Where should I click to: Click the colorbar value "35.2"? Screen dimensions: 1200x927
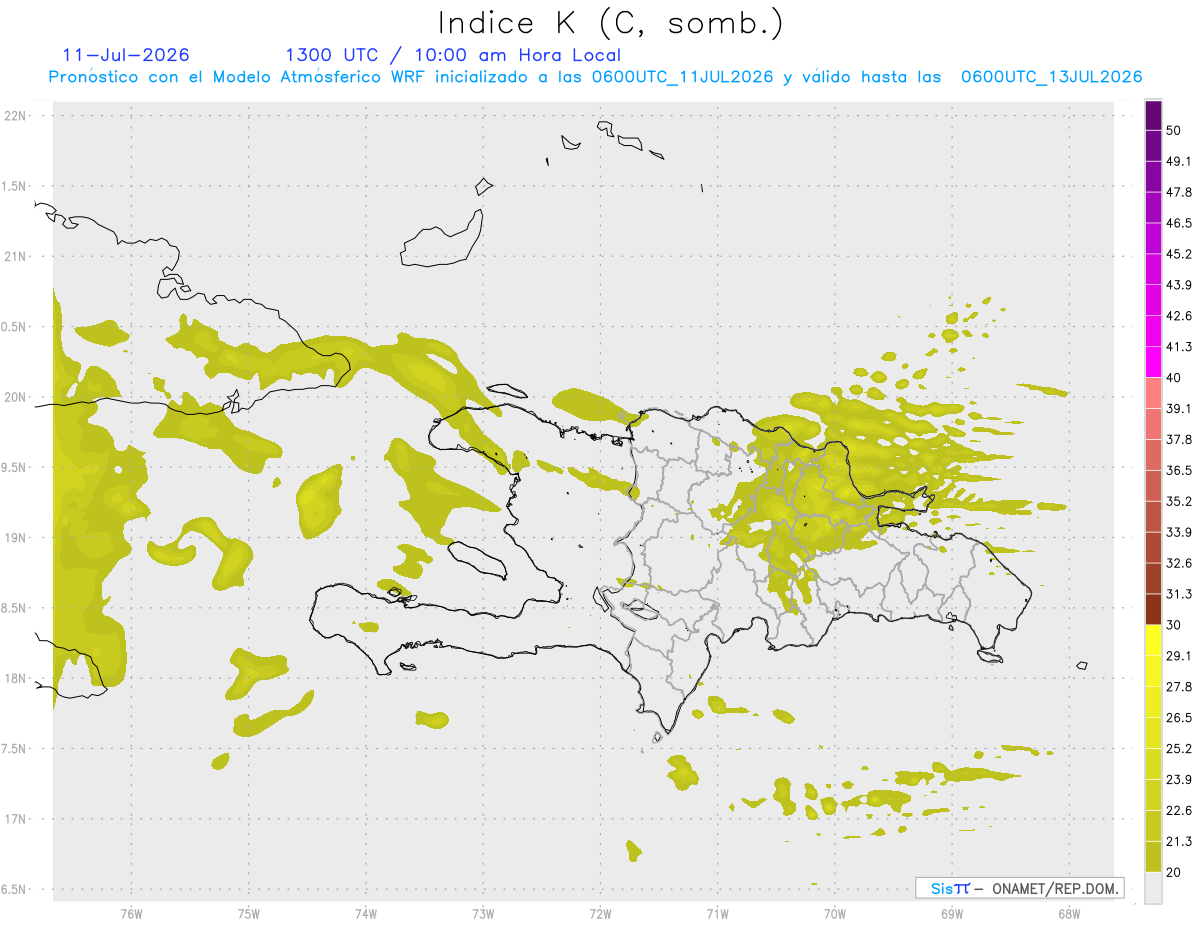click(x=1180, y=501)
